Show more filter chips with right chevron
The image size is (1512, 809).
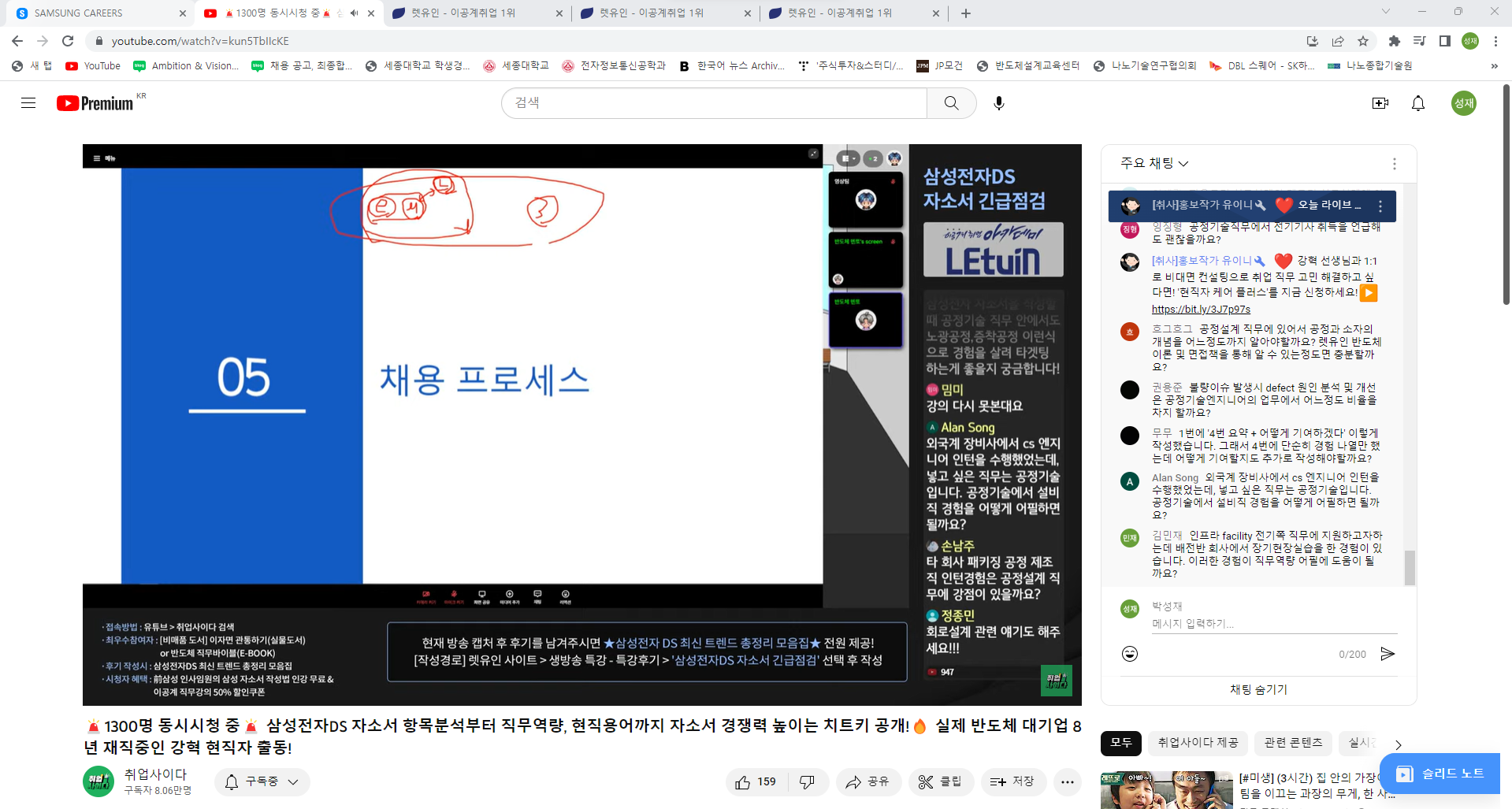[x=1399, y=744]
